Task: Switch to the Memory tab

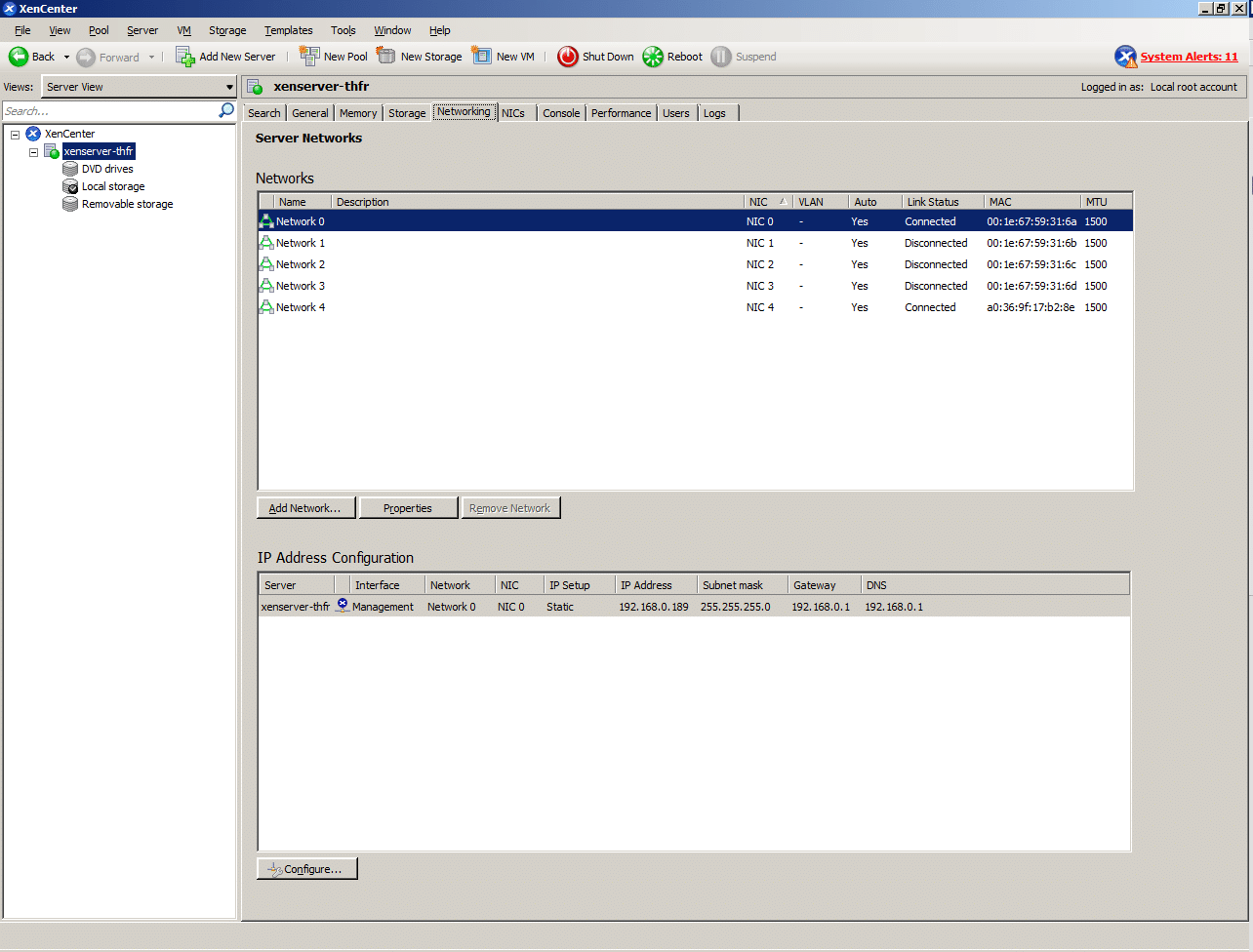Action: (358, 113)
